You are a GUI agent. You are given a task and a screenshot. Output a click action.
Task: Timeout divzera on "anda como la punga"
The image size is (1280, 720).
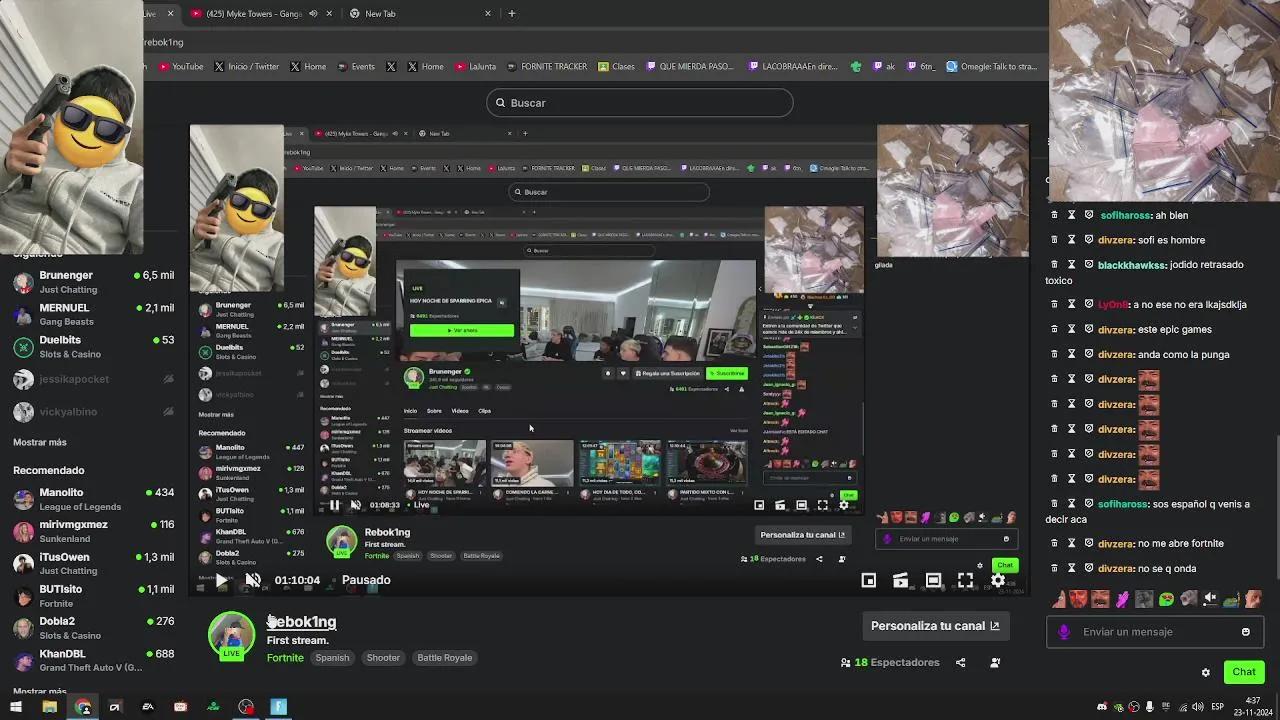(1071, 354)
